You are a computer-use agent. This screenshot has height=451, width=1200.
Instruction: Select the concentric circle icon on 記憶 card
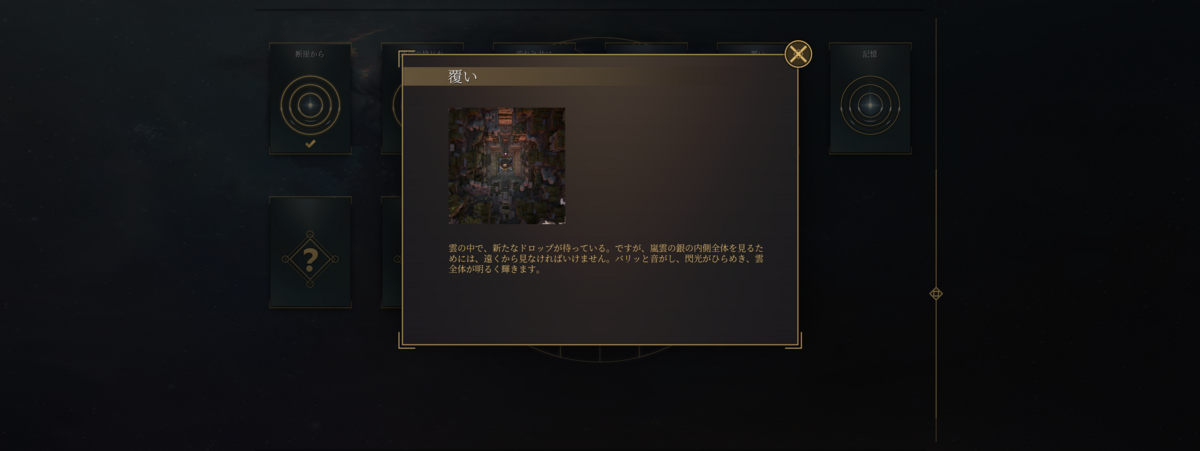click(x=870, y=104)
